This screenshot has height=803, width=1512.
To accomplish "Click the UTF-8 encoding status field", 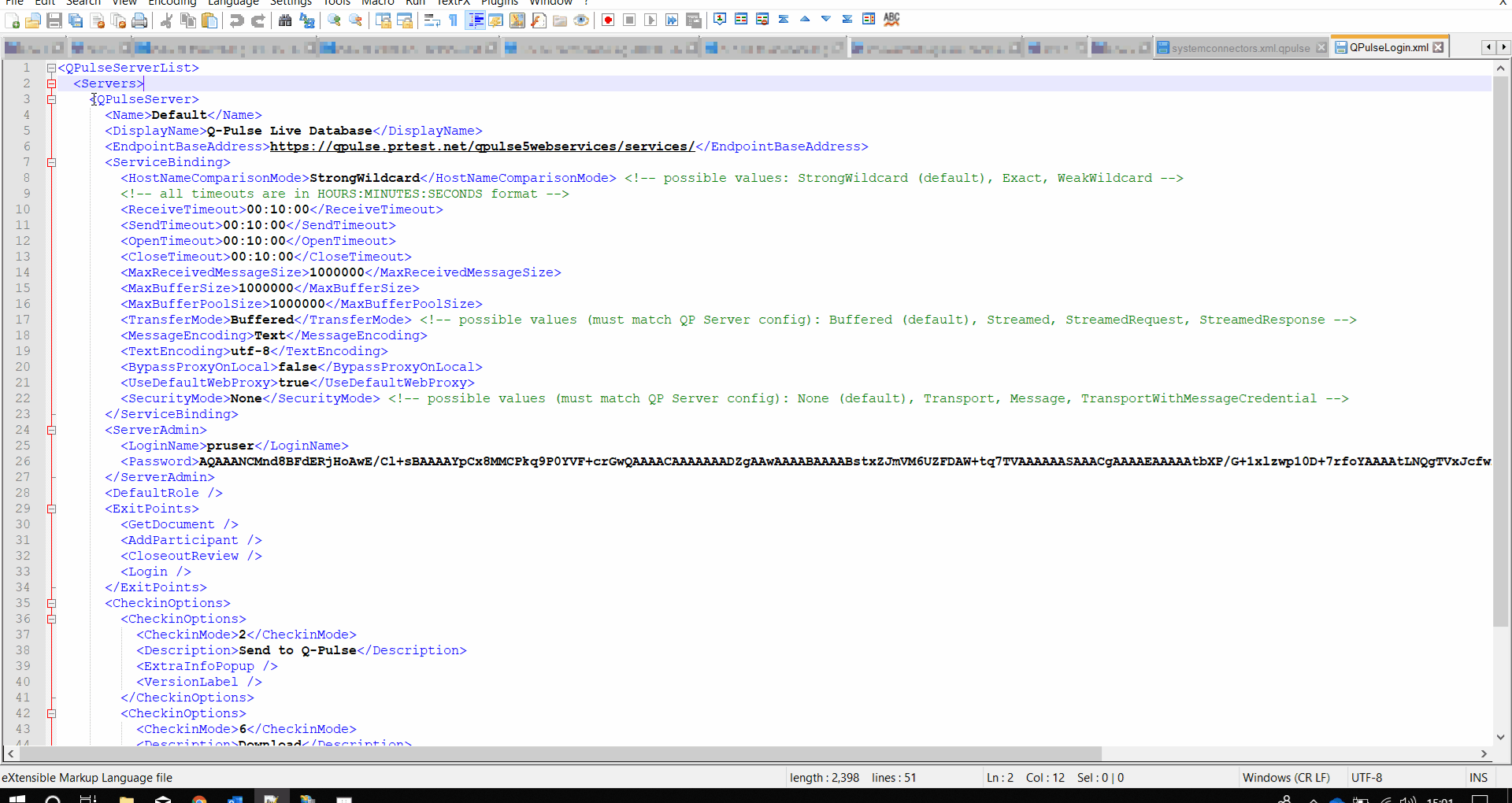I will click(x=1366, y=778).
